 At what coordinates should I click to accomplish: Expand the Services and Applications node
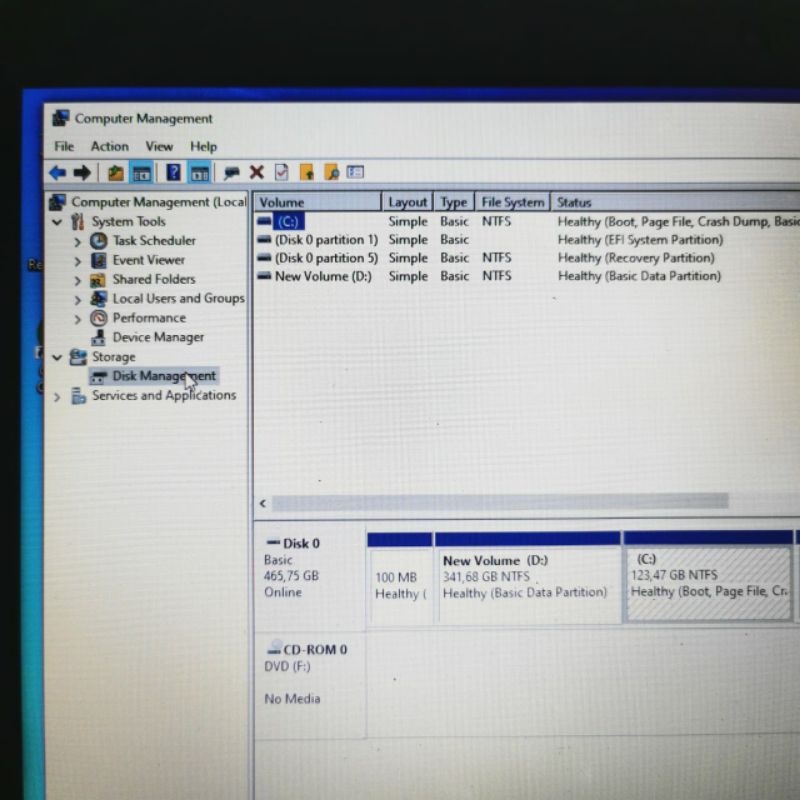[57, 397]
